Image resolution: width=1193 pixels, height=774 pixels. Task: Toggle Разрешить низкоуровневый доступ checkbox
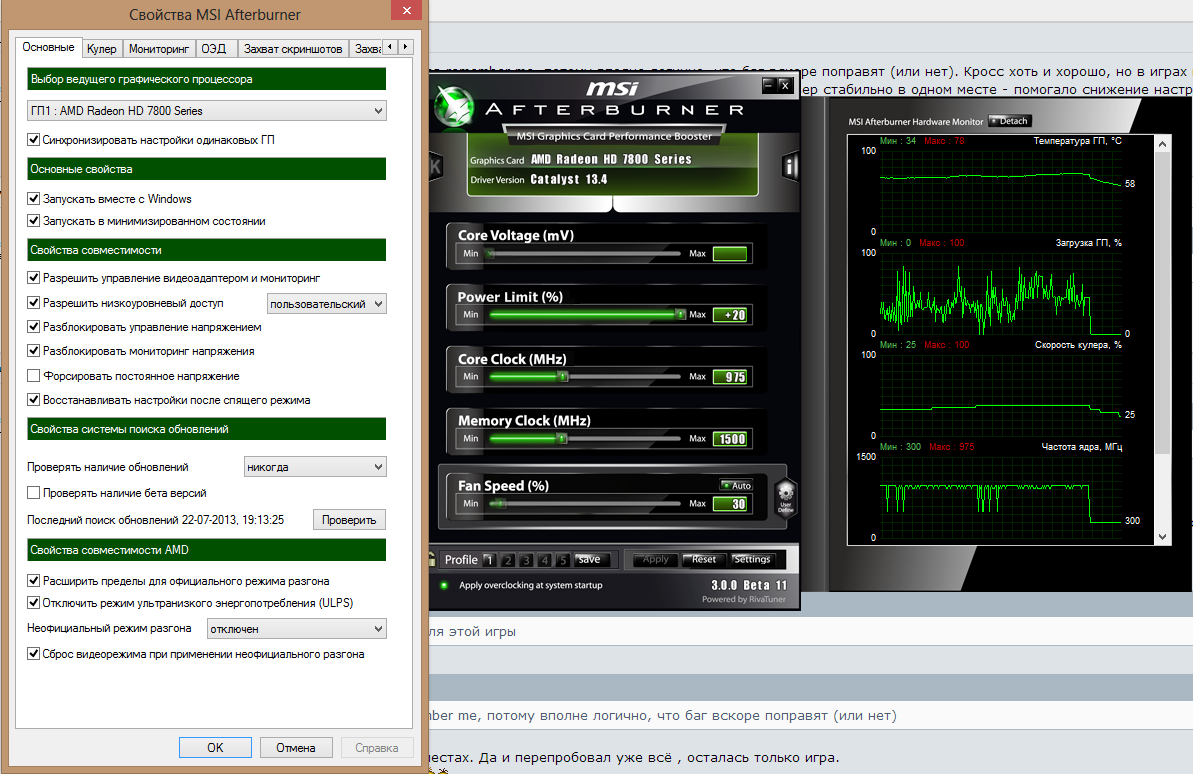[33, 303]
